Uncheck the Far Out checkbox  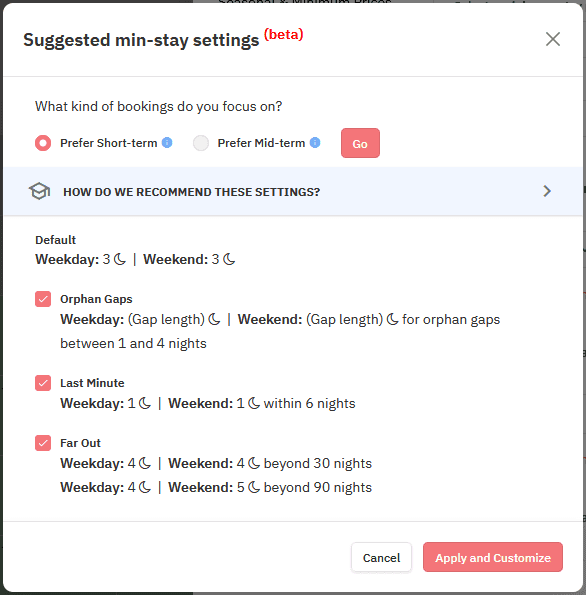pyautogui.click(x=43, y=443)
